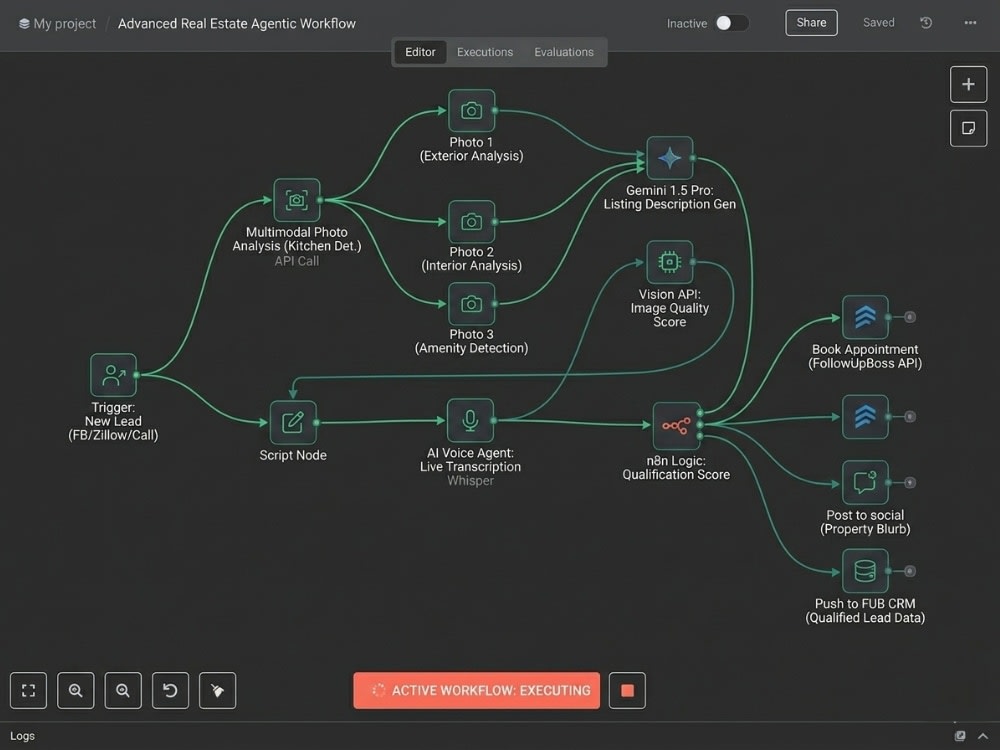Viewport: 1000px width, 750px height.
Task: Open the Post to social node
Action: pyautogui.click(x=865, y=483)
